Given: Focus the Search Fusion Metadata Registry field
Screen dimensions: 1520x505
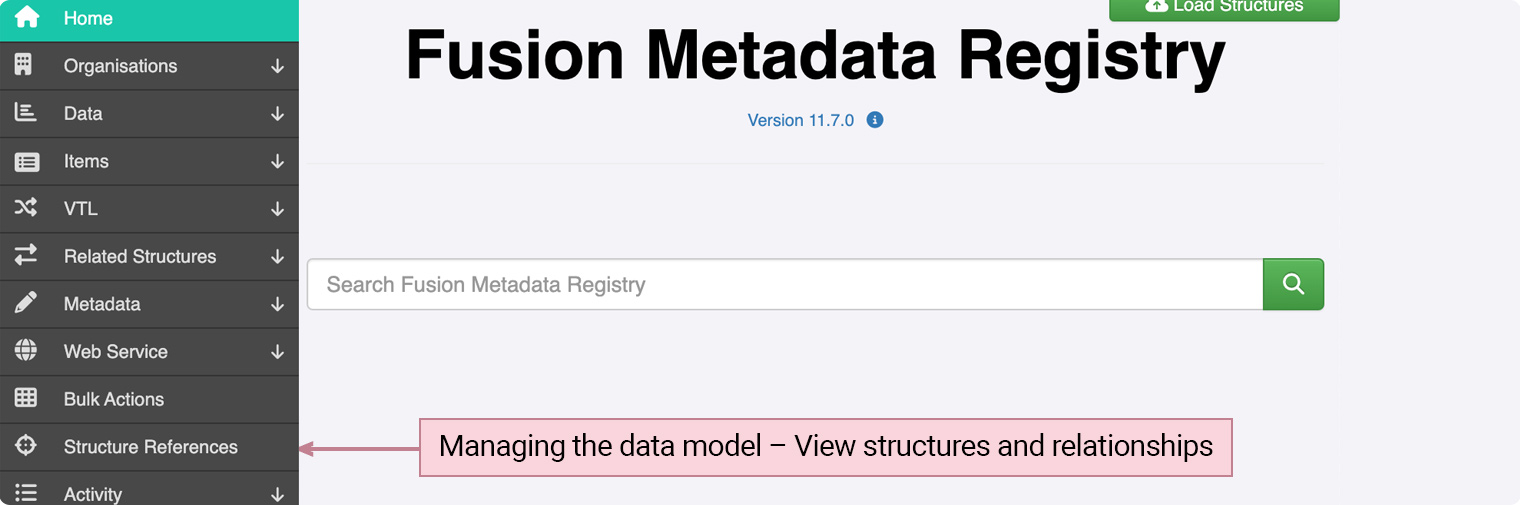Looking at the screenshot, I should click(785, 284).
